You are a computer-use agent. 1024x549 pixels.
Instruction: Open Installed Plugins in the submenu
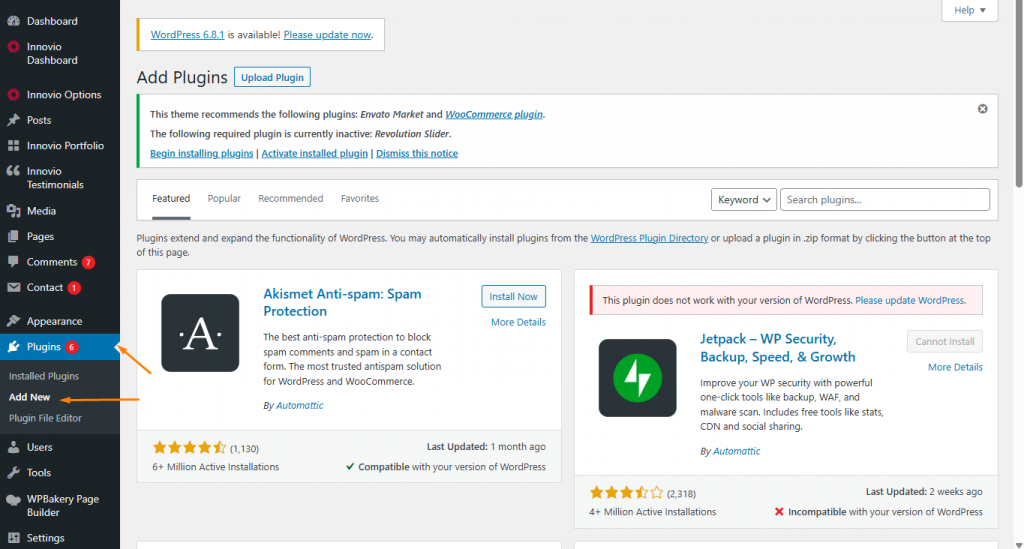click(44, 376)
